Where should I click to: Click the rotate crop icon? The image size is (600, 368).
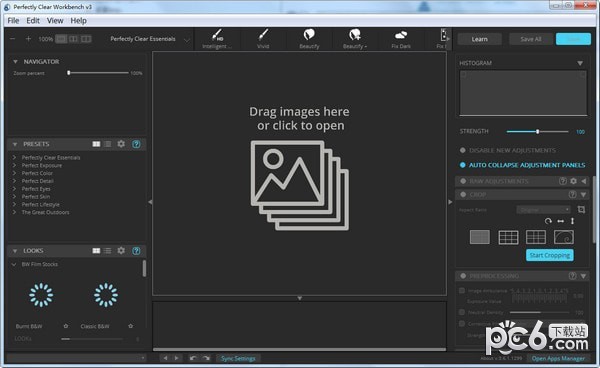[x=548, y=221]
